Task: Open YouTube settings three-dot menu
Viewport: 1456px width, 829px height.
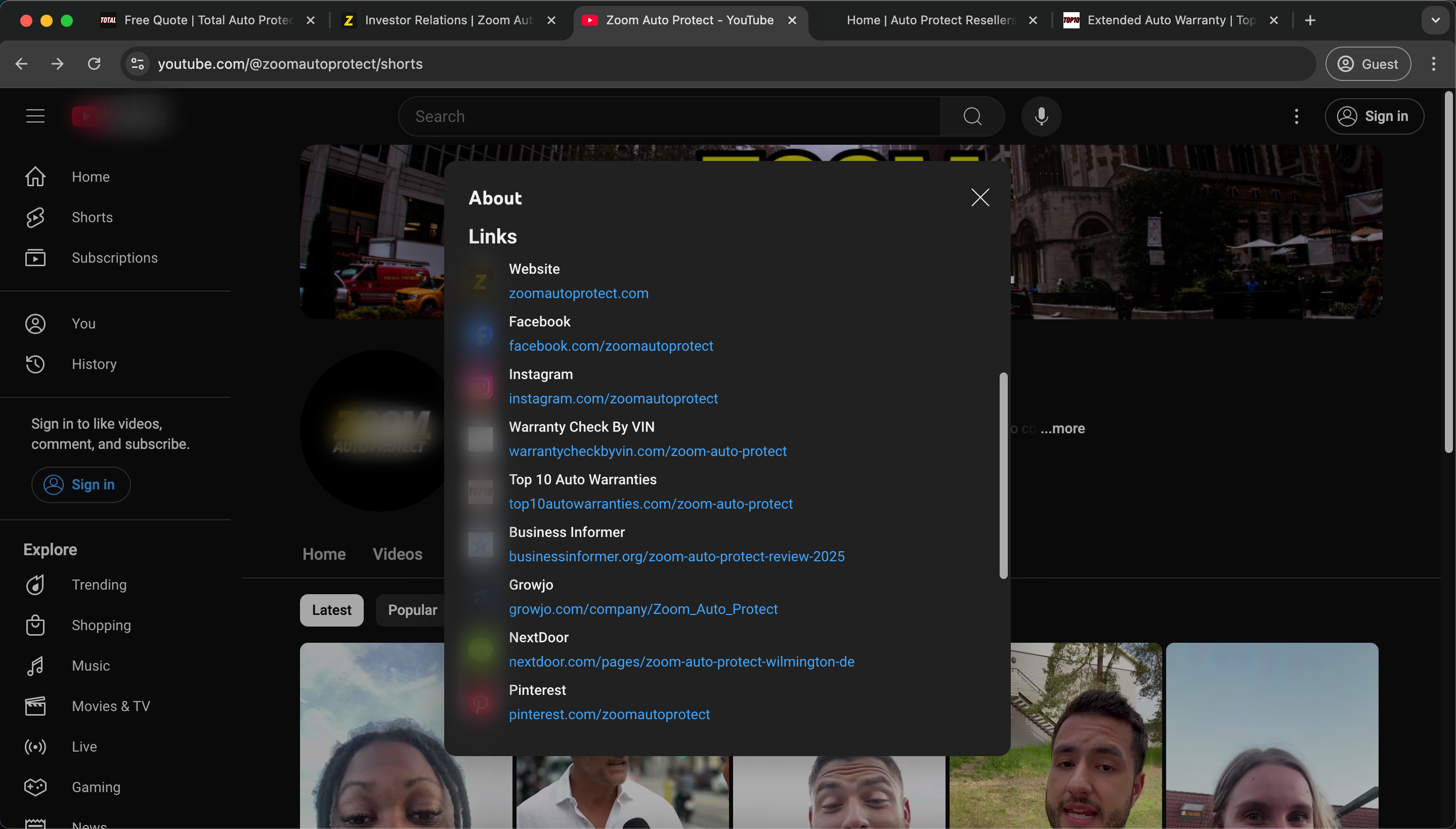Action: point(1296,116)
